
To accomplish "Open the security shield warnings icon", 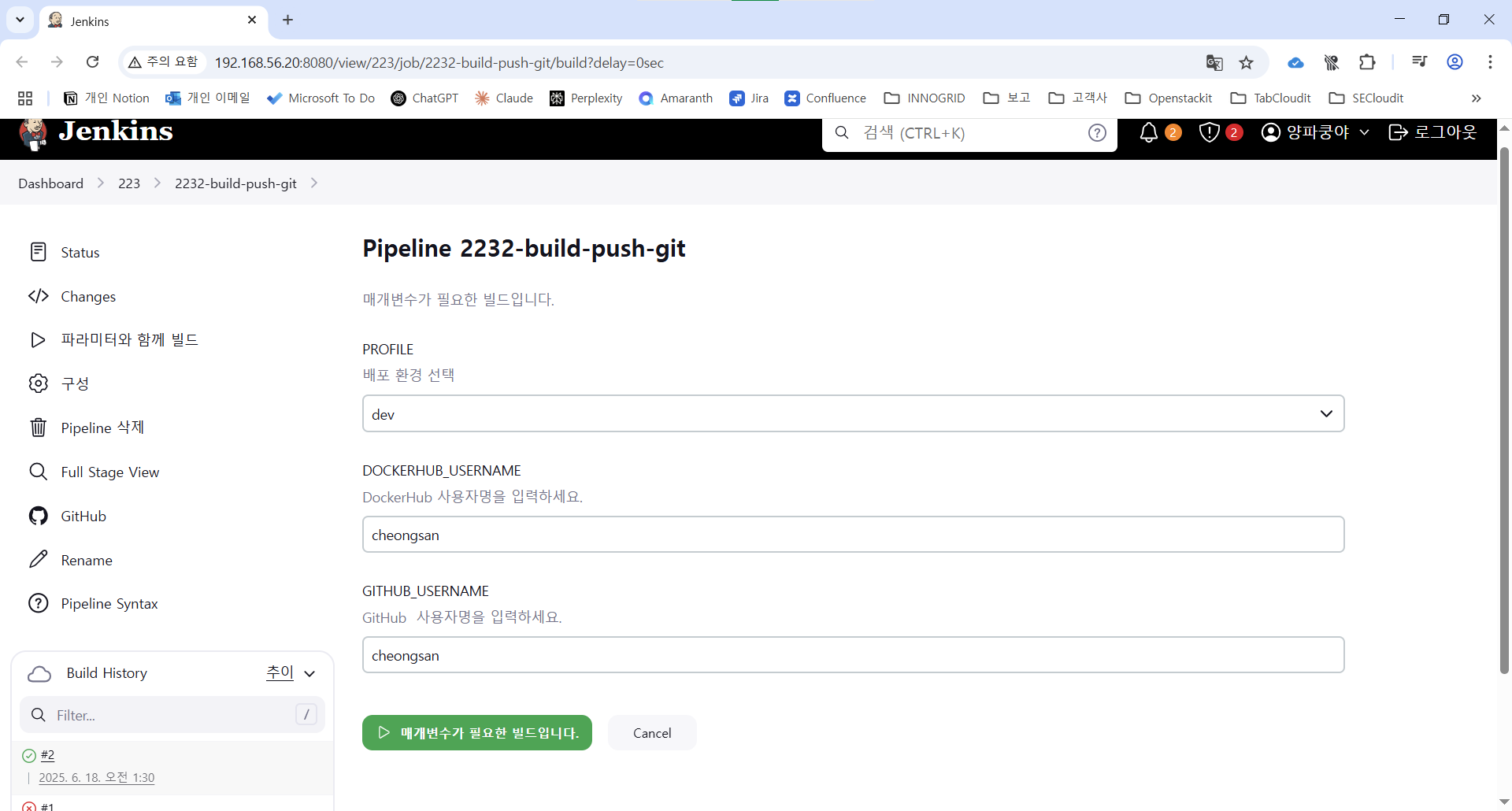I will point(1209,133).
